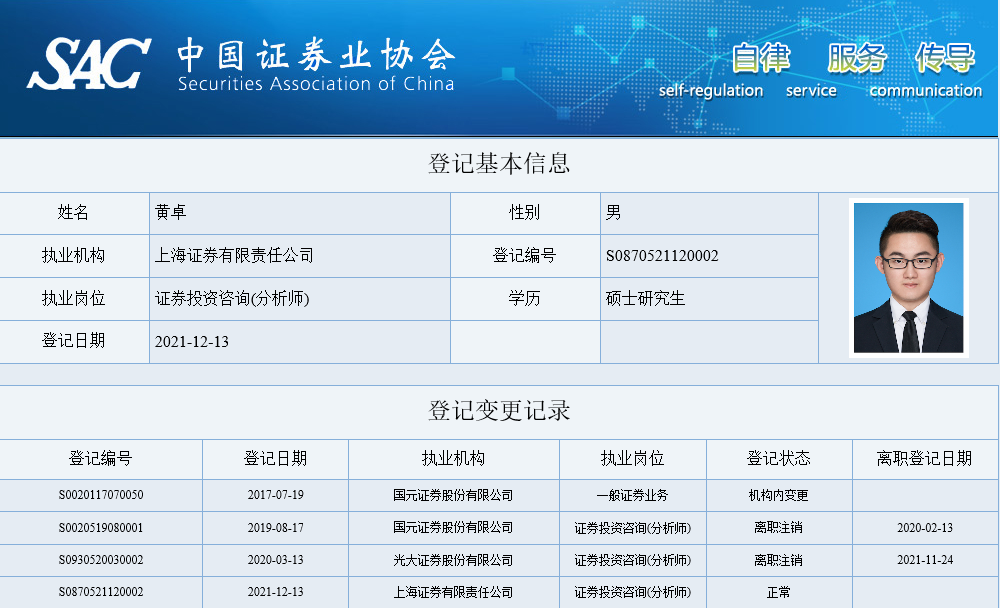1000x608 pixels.
Task: Click 执业机构 label in basic info
Action: pyautogui.click(x=74, y=256)
